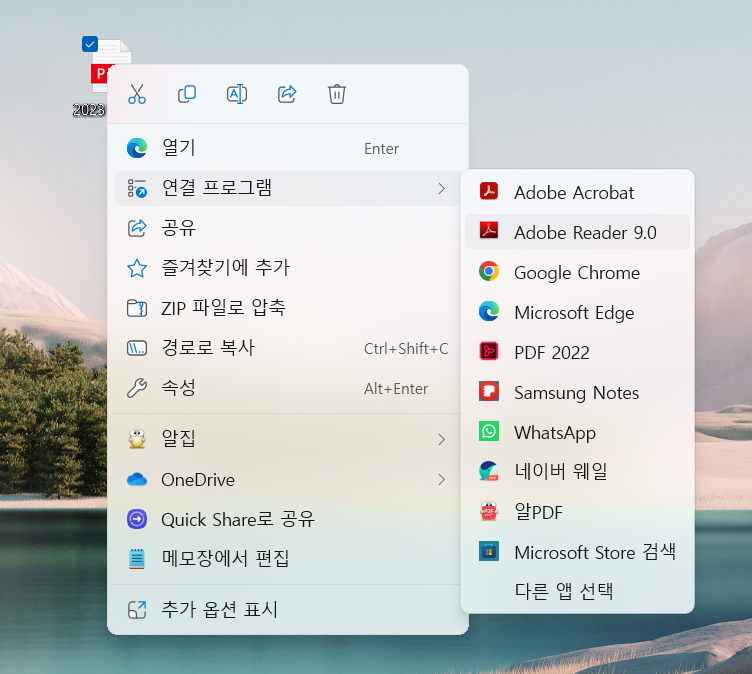Click the zip folder icon for ZIP 파일로 압축
The height and width of the screenshot is (674, 752).
coord(137,308)
